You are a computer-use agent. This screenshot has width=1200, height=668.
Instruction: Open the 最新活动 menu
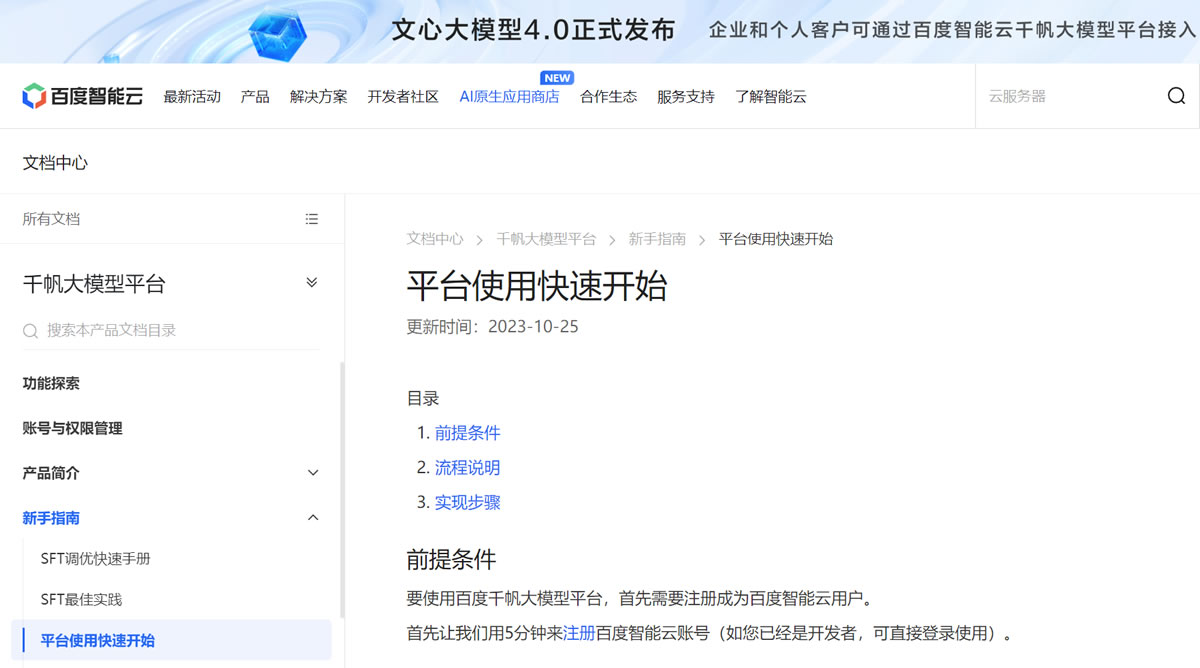(192, 97)
